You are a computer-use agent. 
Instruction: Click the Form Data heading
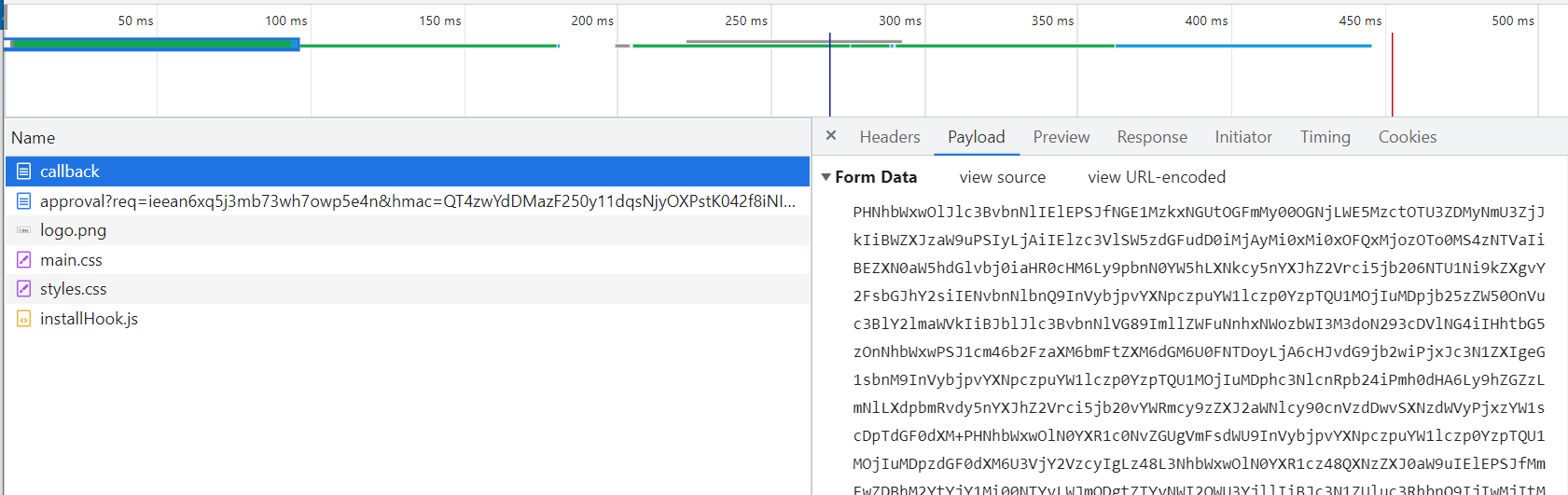(x=876, y=177)
